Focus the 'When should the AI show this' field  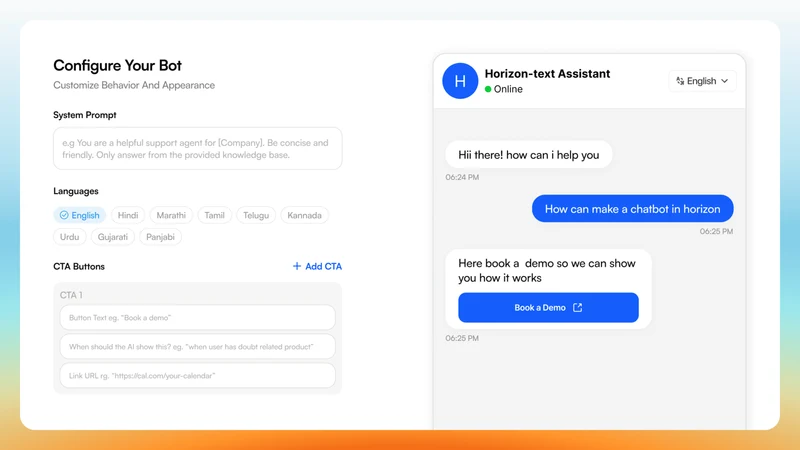pyautogui.click(x=197, y=346)
